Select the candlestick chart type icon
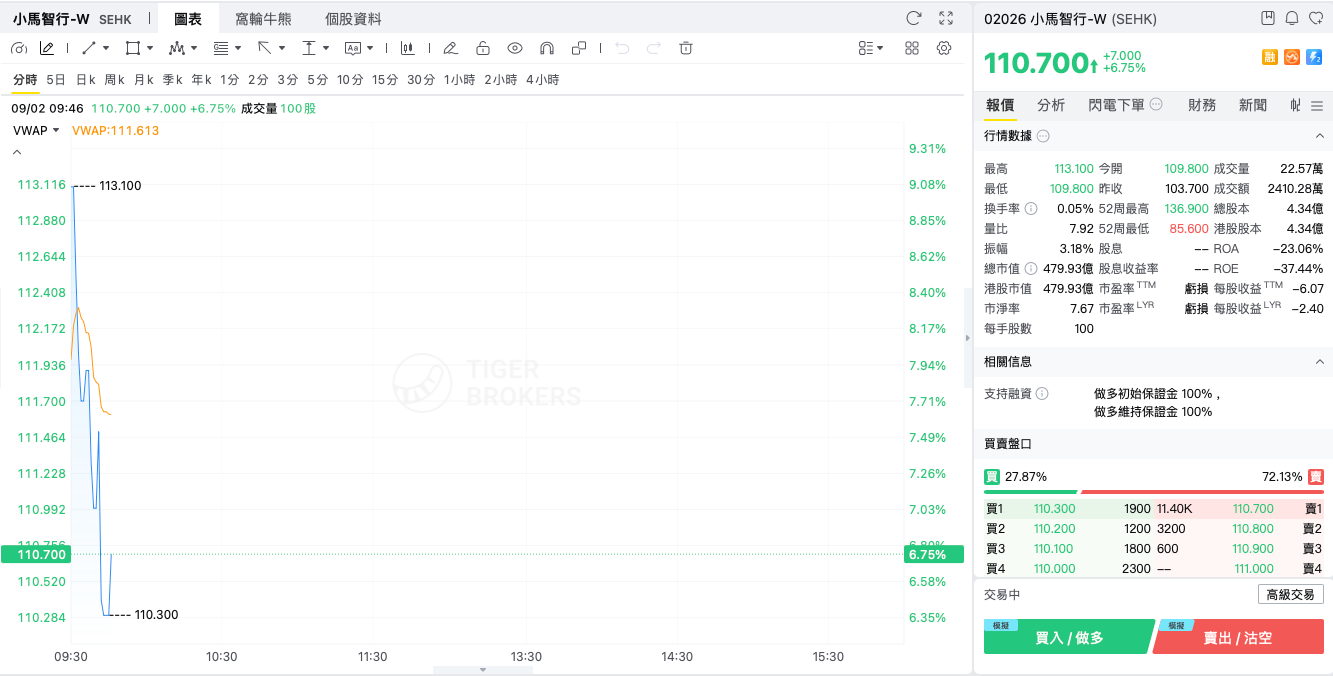Viewport: 1333px width, 676px height. [x=407, y=48]
